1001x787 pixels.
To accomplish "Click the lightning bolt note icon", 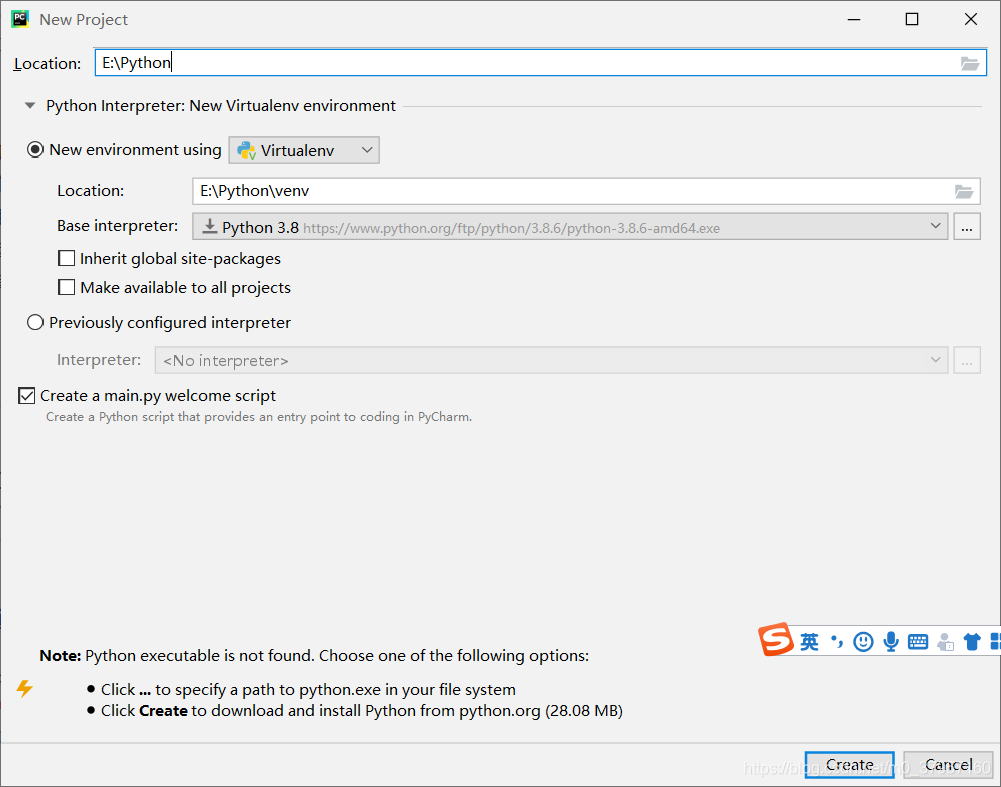I will (24, 689).
